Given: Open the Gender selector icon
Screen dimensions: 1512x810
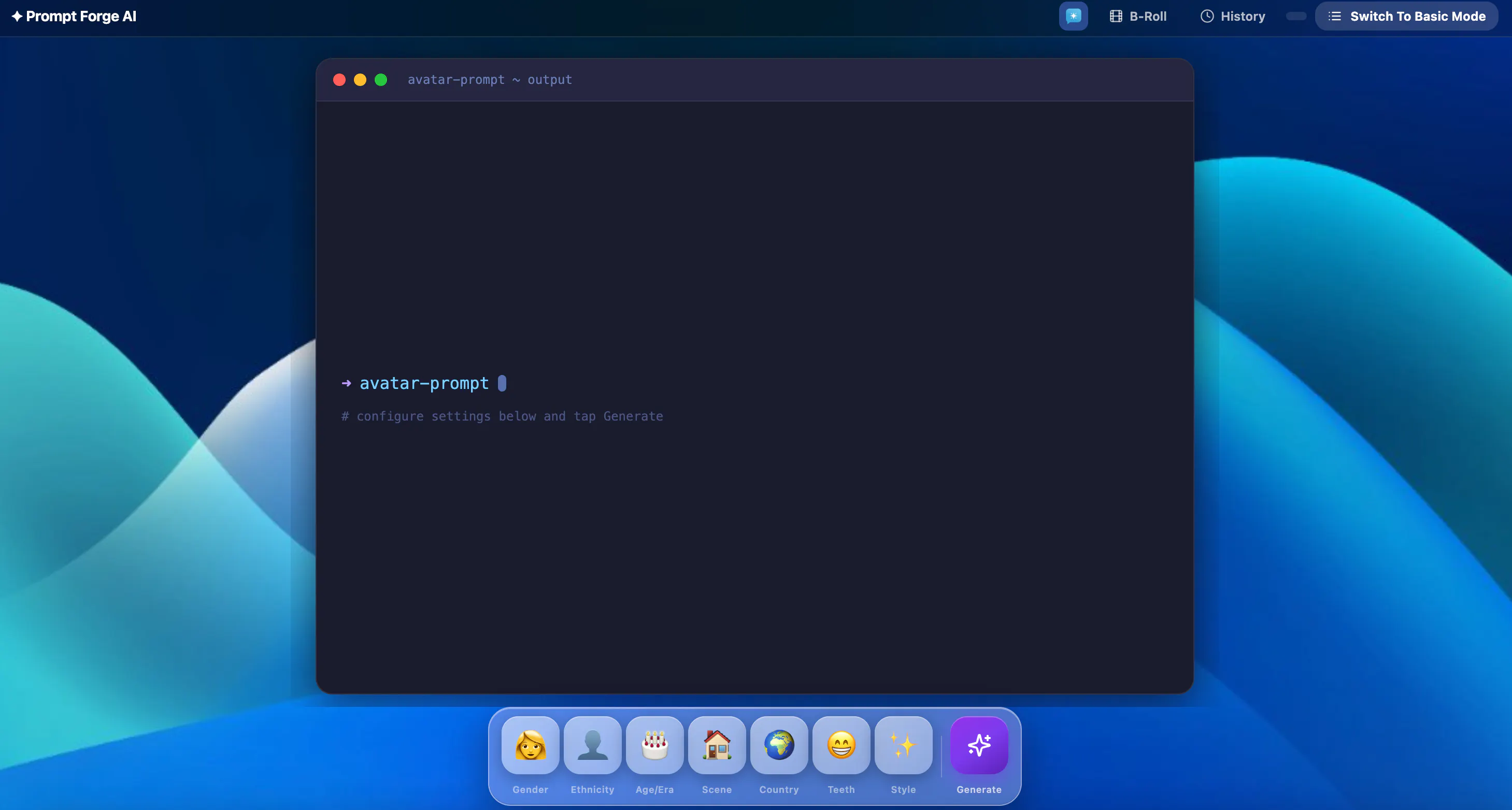Looking at the screenshot, I should click(x=530, y=745).
